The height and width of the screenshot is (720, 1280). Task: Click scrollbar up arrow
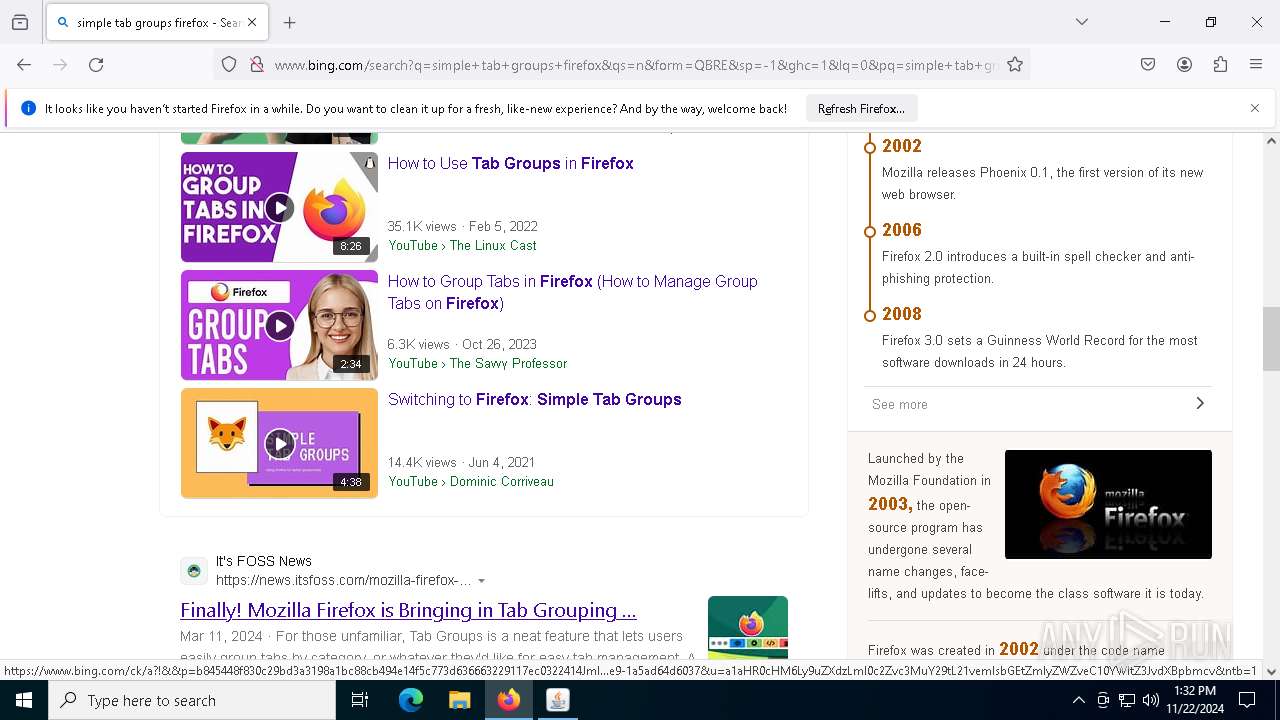1271,141
